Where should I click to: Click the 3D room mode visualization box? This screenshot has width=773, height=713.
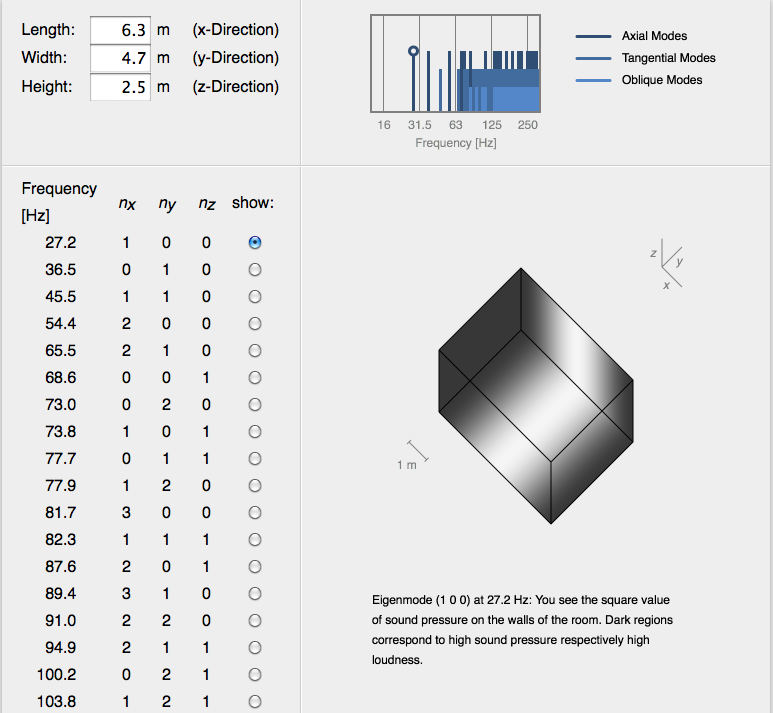click(536, 396)
